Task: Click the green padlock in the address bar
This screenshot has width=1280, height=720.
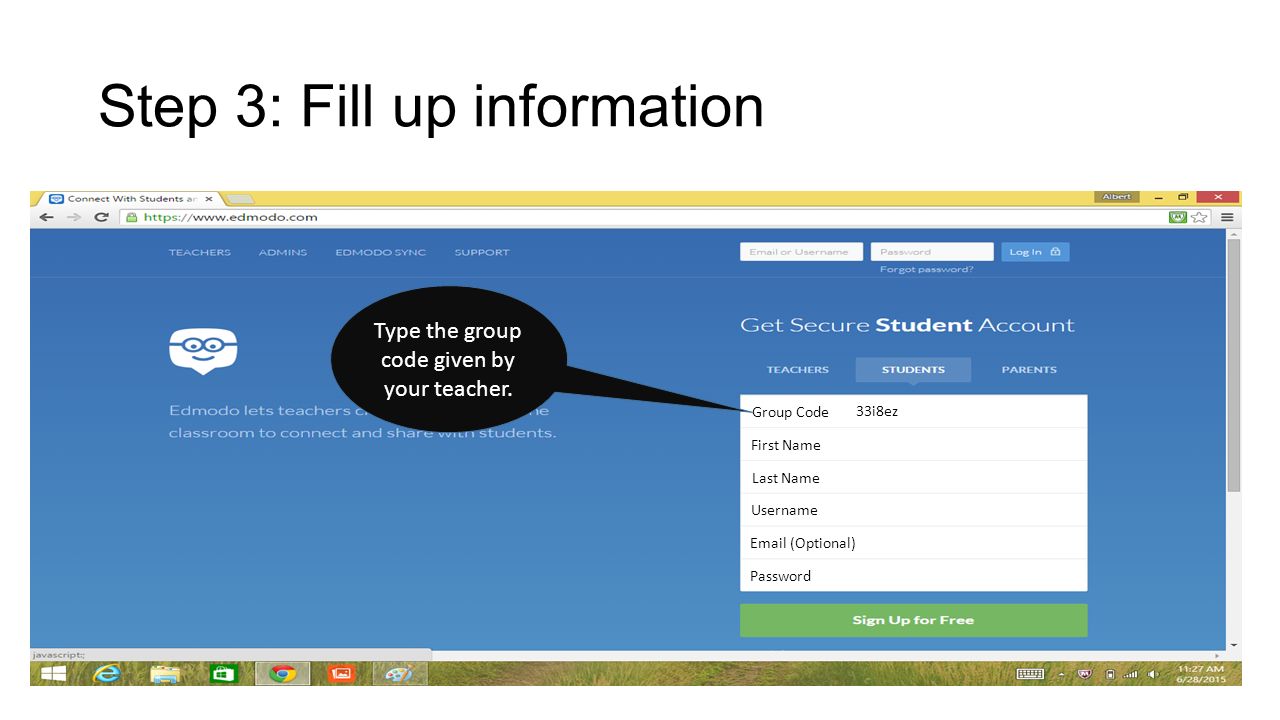Action: pos(131,217)
